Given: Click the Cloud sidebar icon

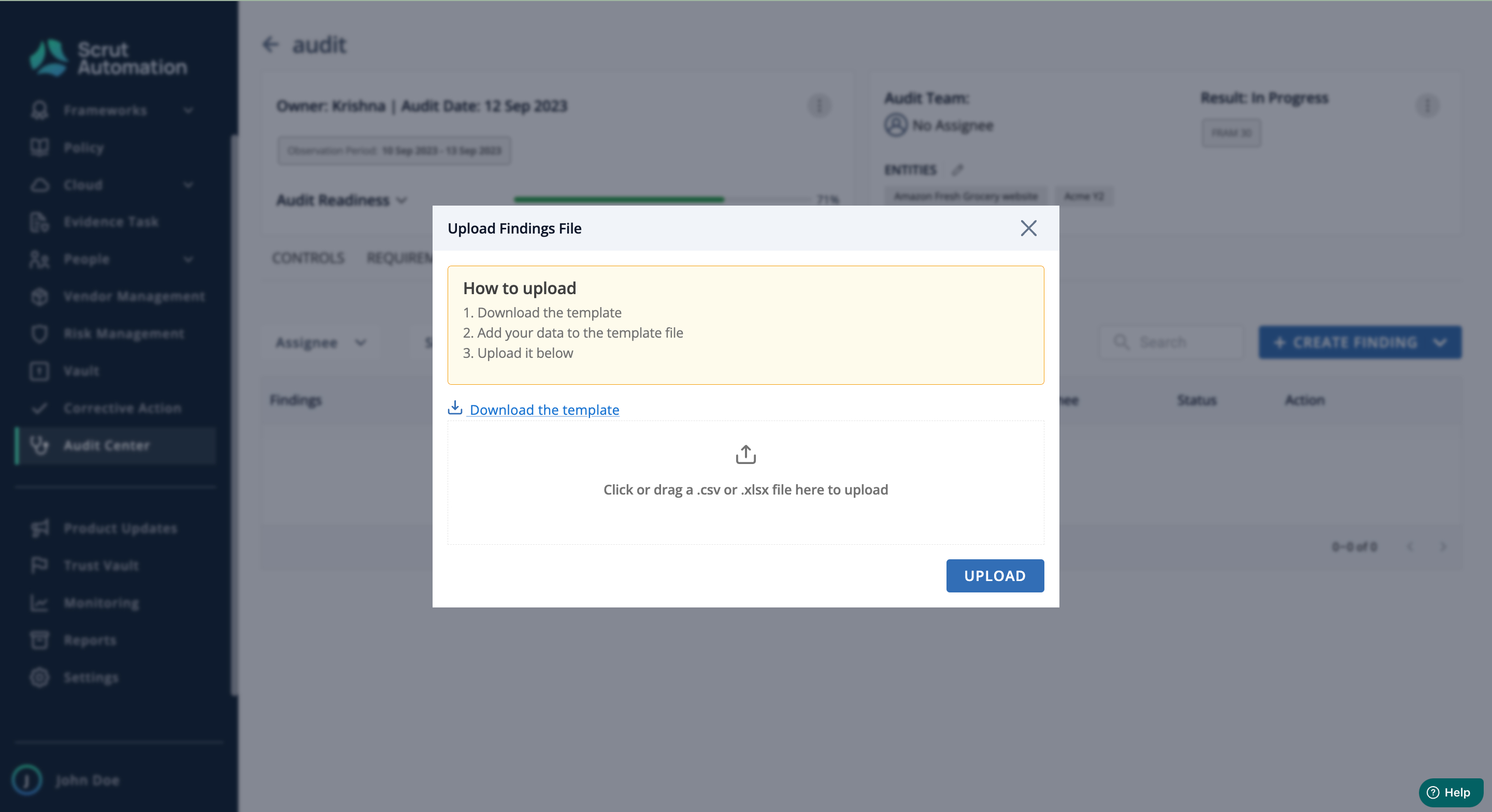Looking at the screenshot, I should (x=39, y=185).
